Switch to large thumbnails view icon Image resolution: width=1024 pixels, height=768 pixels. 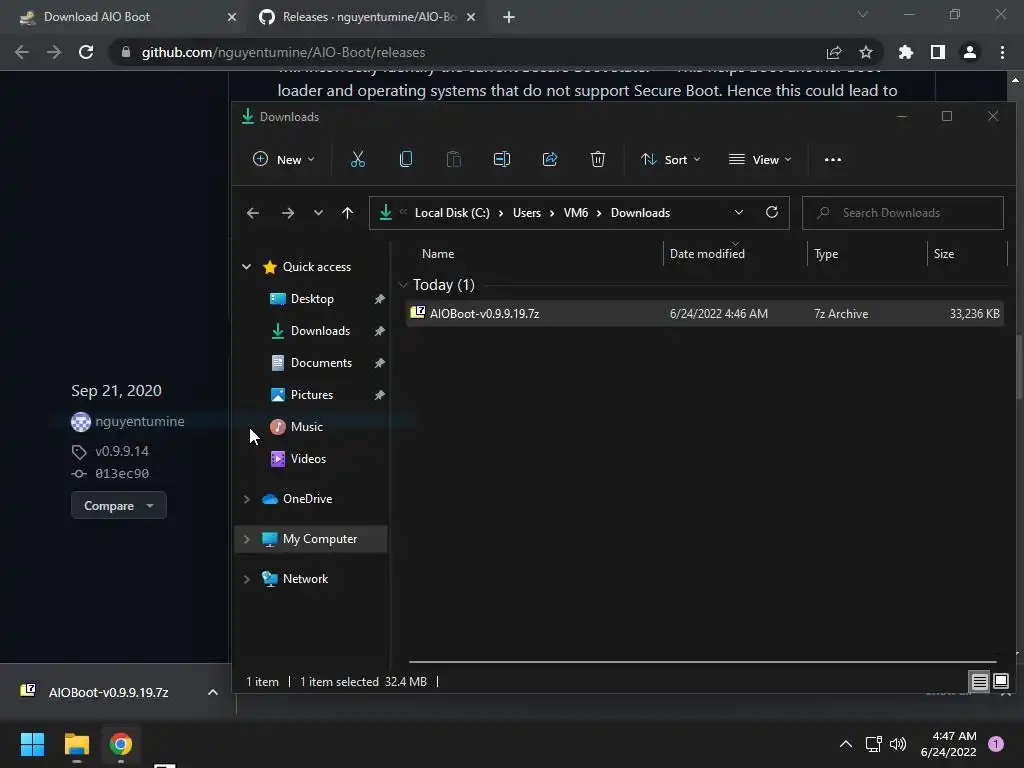[1000, 682]
